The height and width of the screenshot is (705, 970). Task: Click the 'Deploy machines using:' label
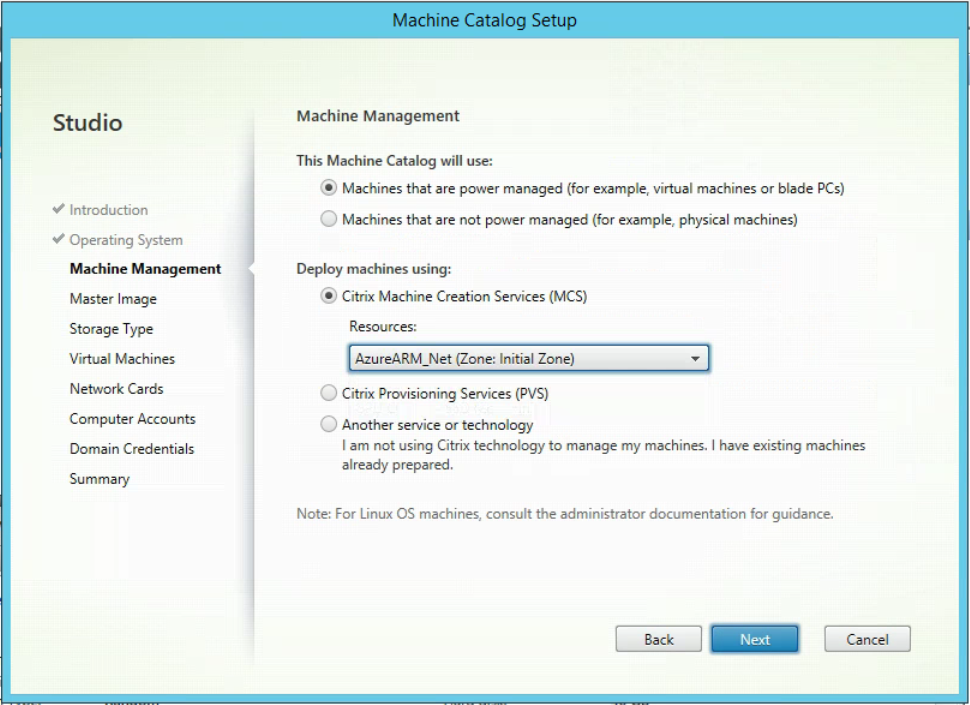point(374,269)
